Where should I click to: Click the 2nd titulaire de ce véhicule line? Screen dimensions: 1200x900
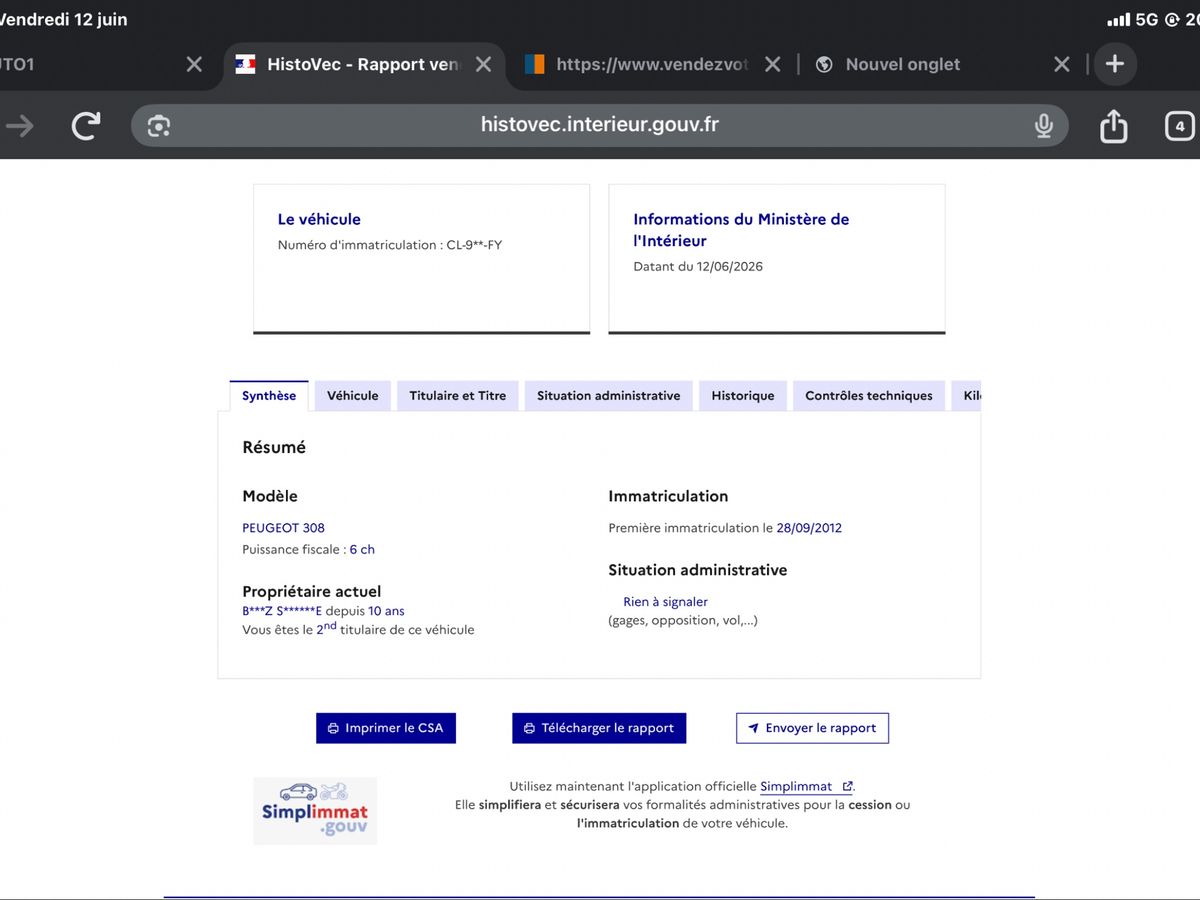click(x=358, y=629)
